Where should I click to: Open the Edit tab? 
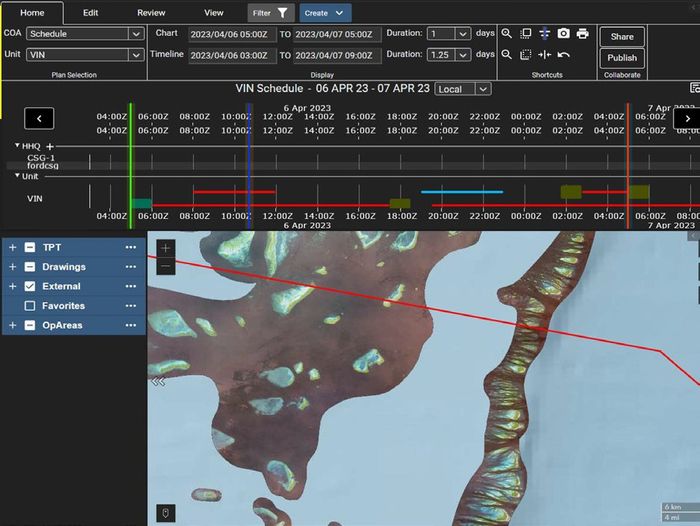click(91, 13)
